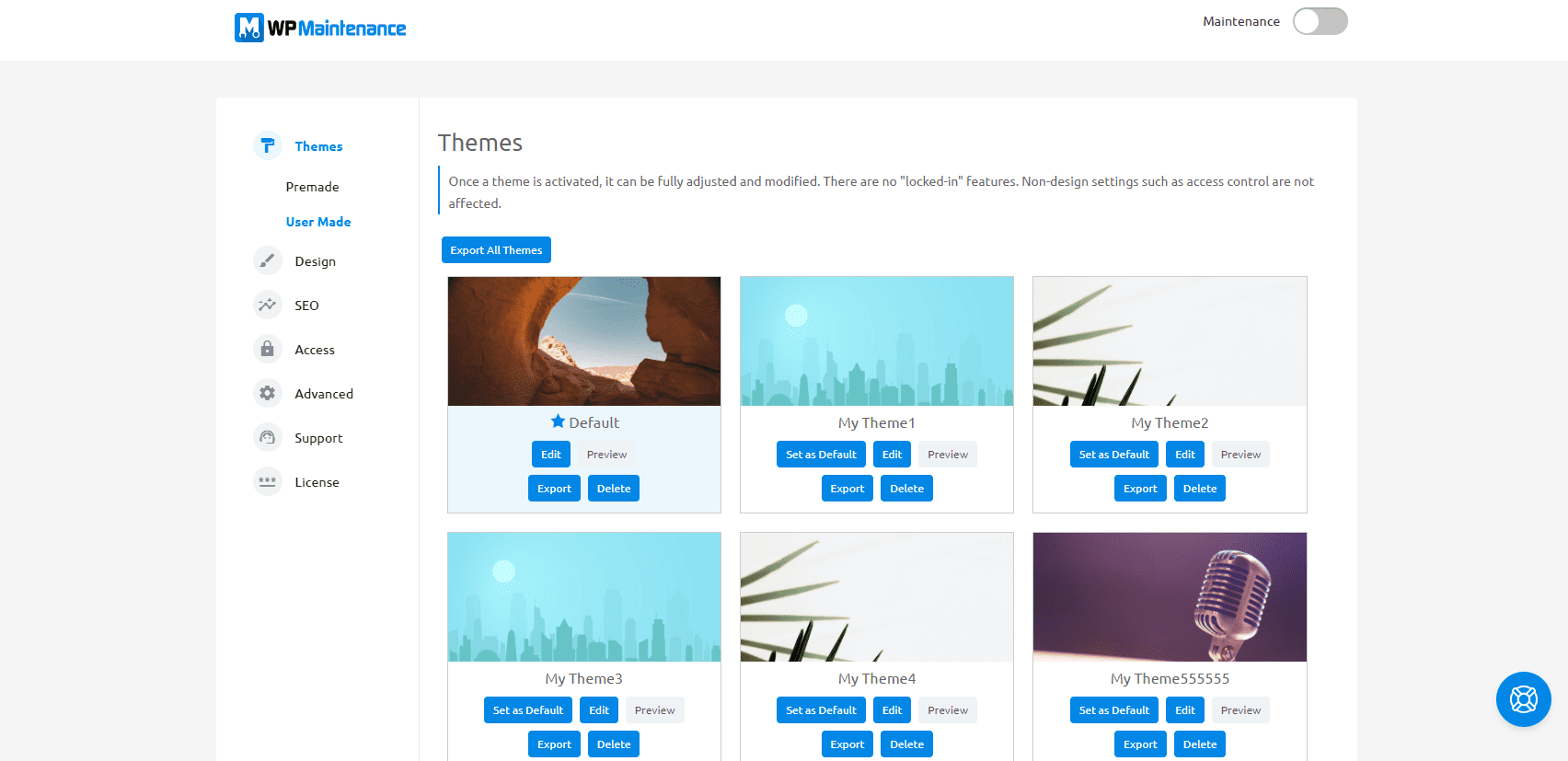1568x761 pixels.
Task: Delete My Theme555555
Action: (1200, 744)
